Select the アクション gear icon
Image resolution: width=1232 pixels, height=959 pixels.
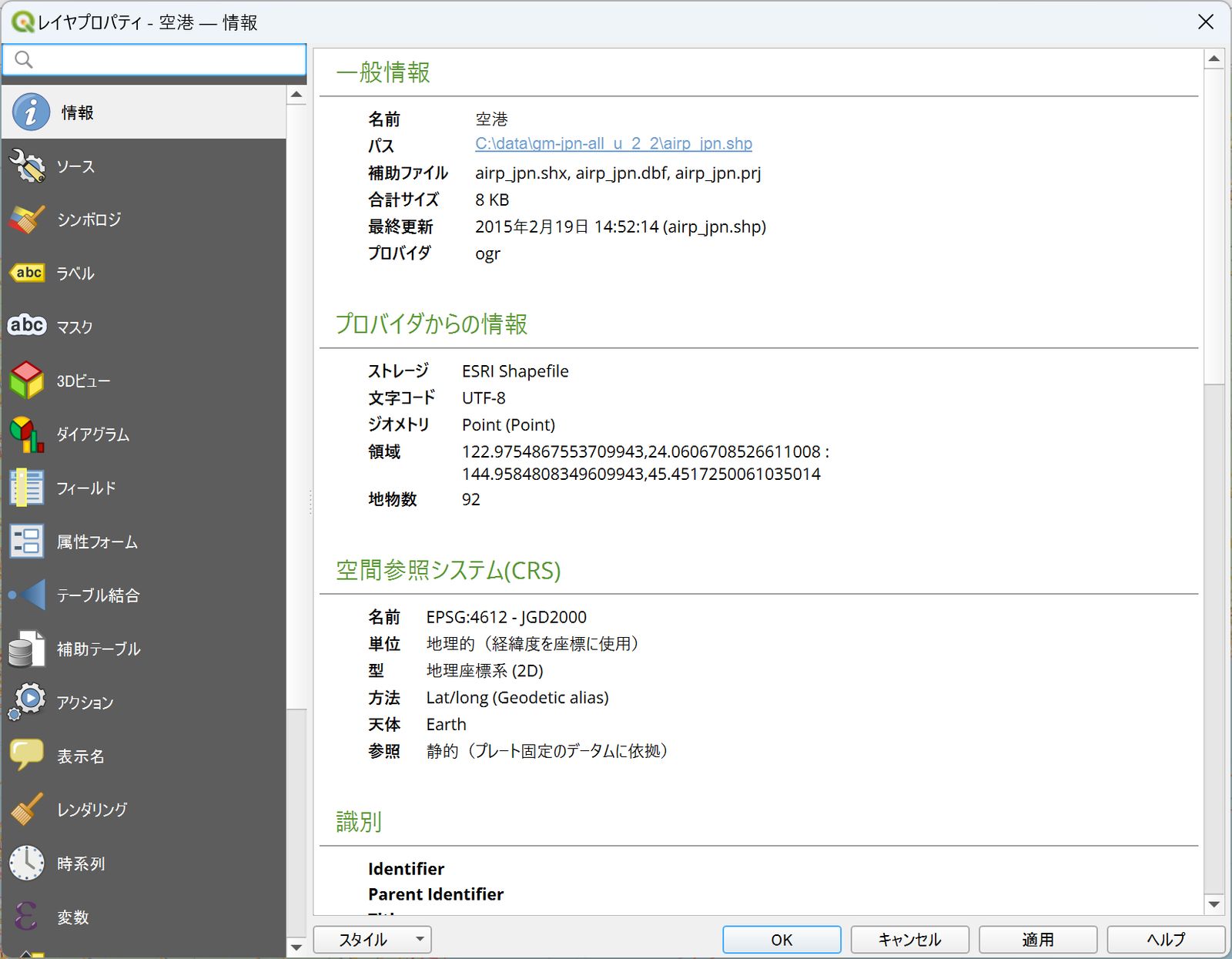point(28,702)
